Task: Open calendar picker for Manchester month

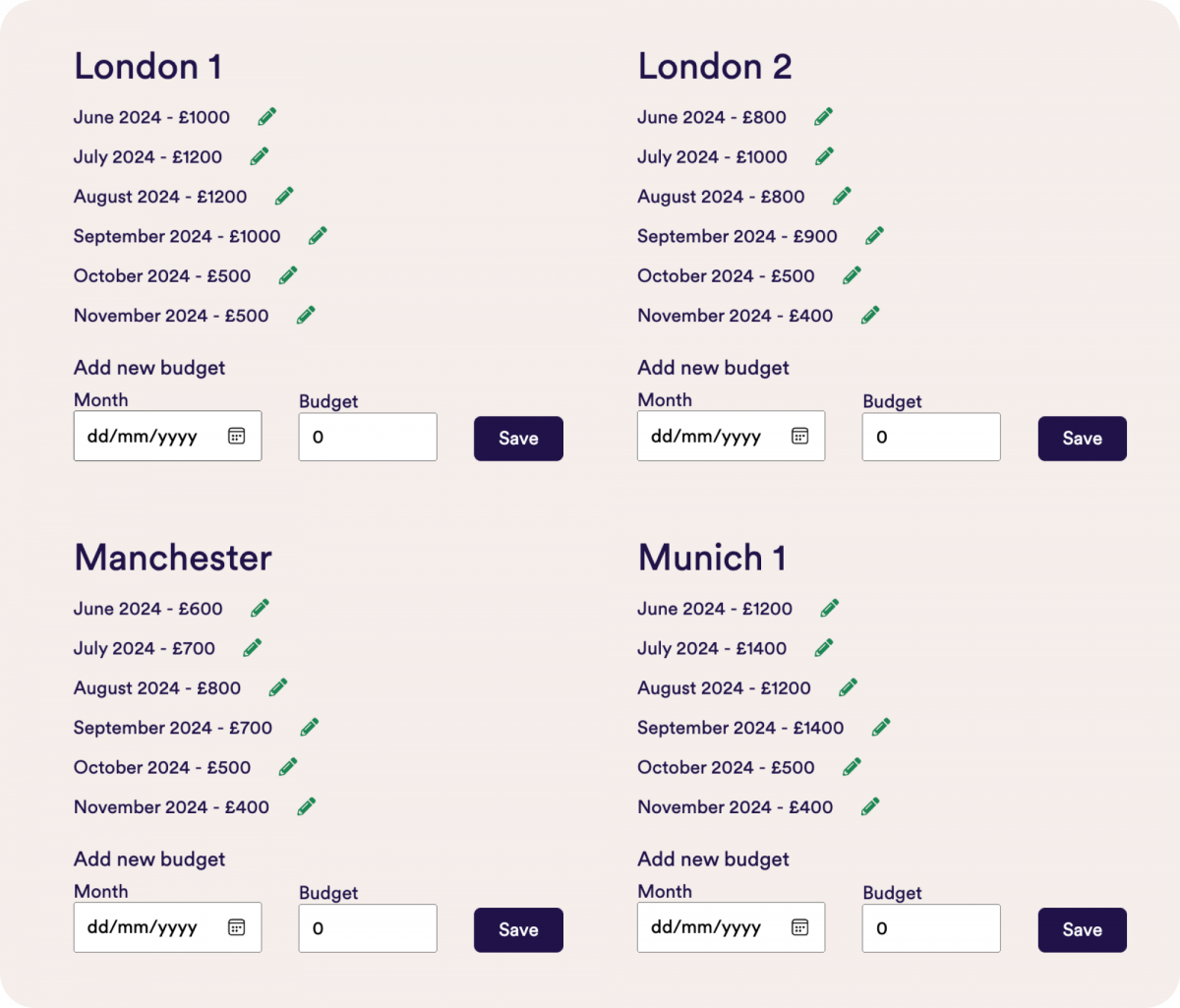Action: pos(236,927)
